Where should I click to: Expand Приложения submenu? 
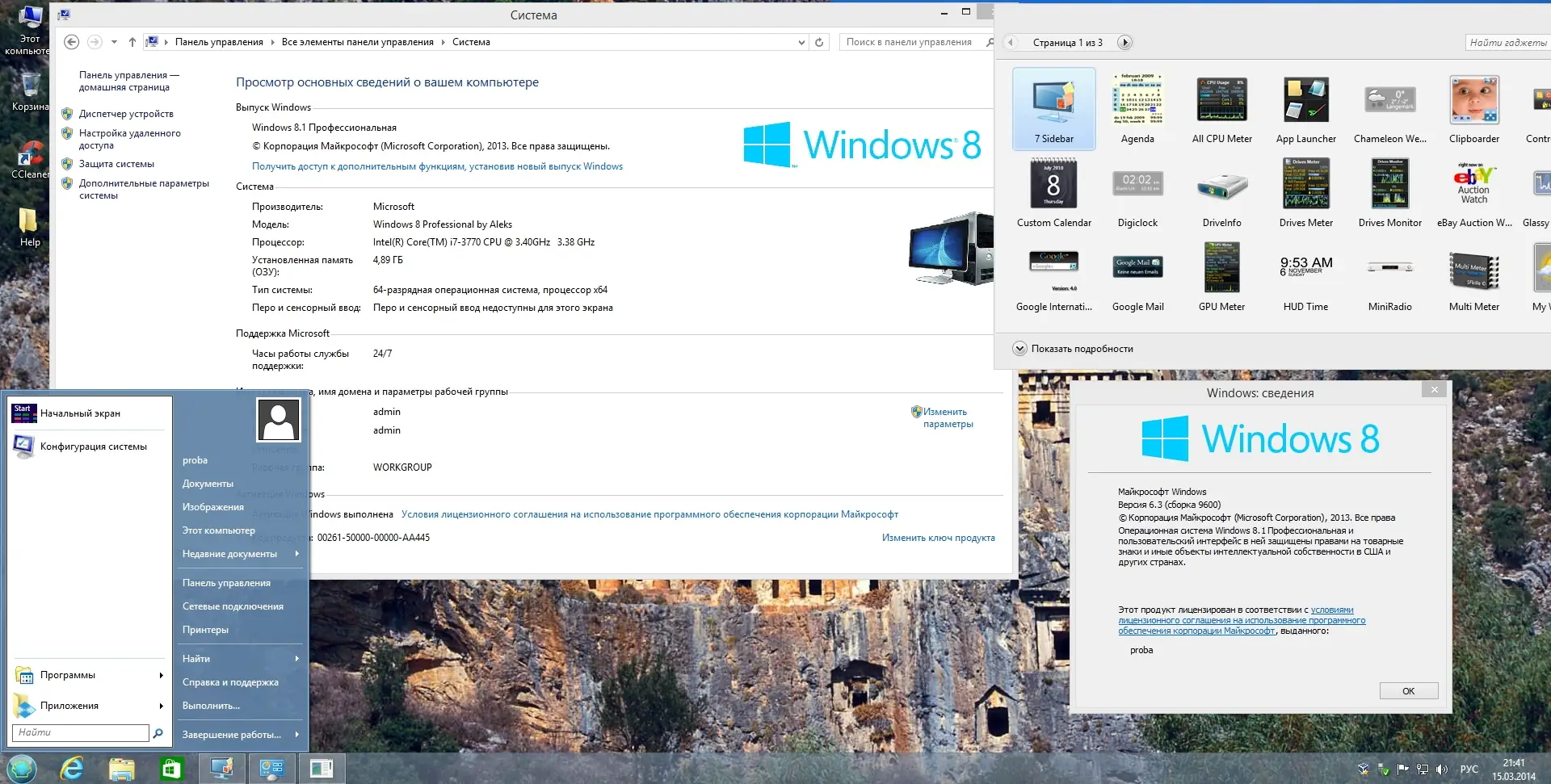click(x=89, y=706)
